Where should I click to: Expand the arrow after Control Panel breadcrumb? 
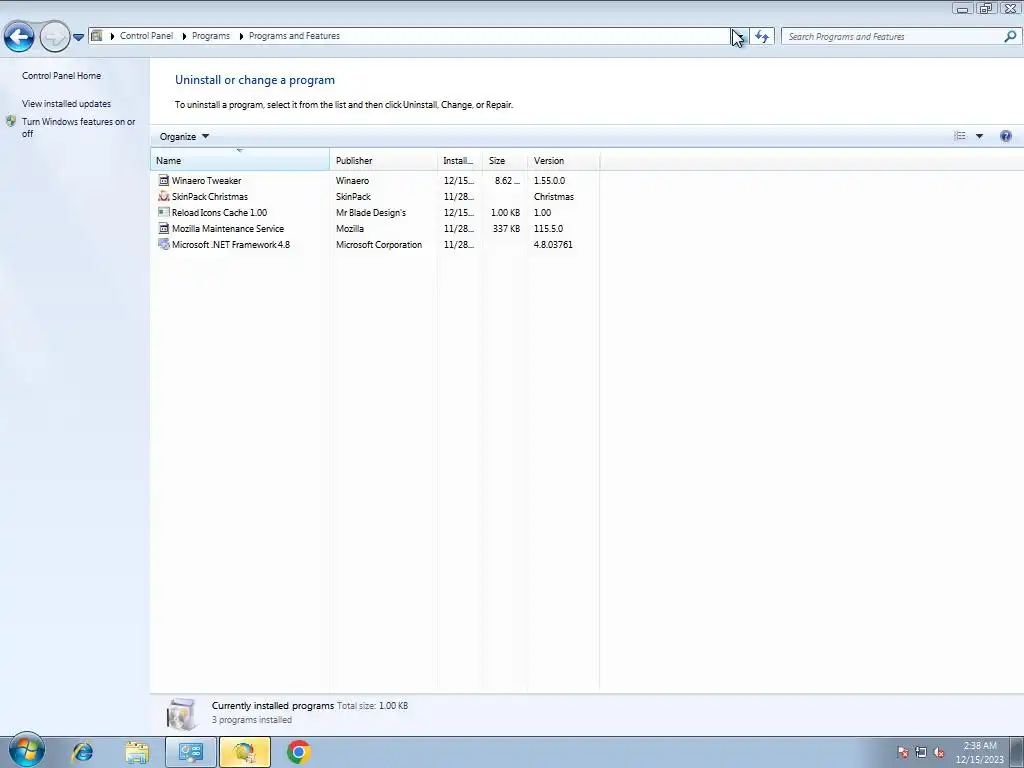coord(184,36)
